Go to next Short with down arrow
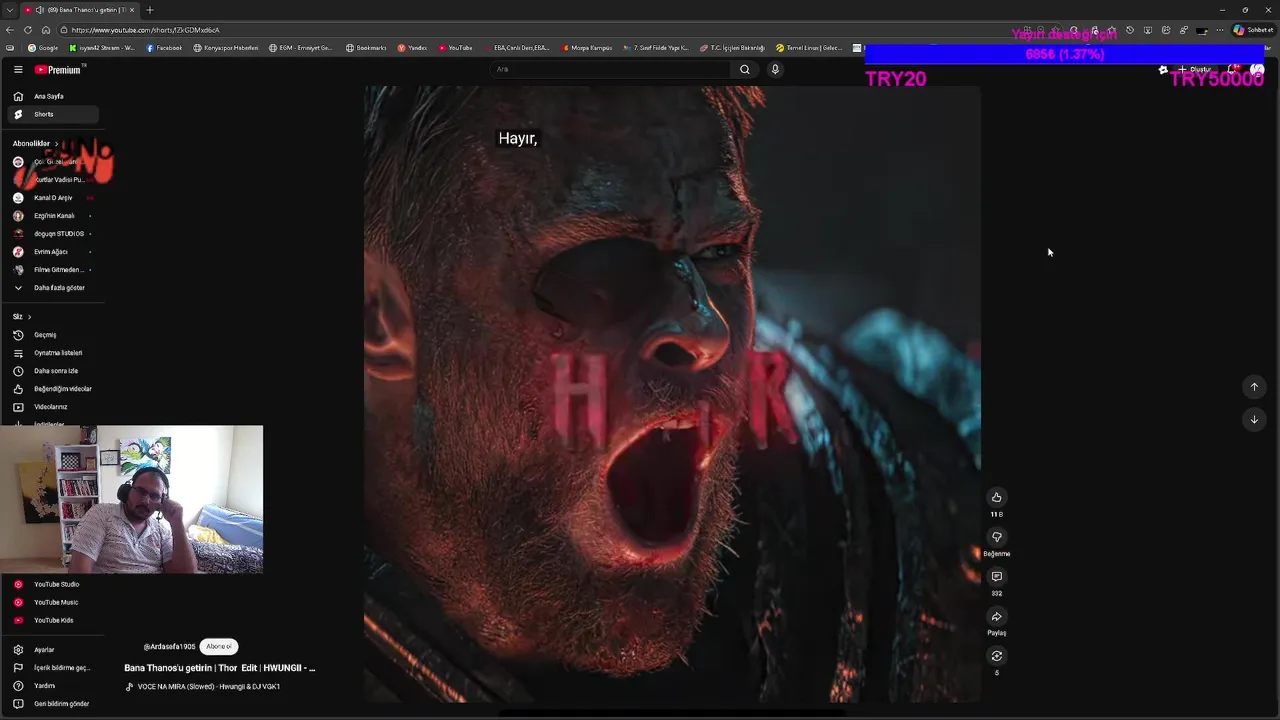 pyautogui.click(x=1254, y=419)
